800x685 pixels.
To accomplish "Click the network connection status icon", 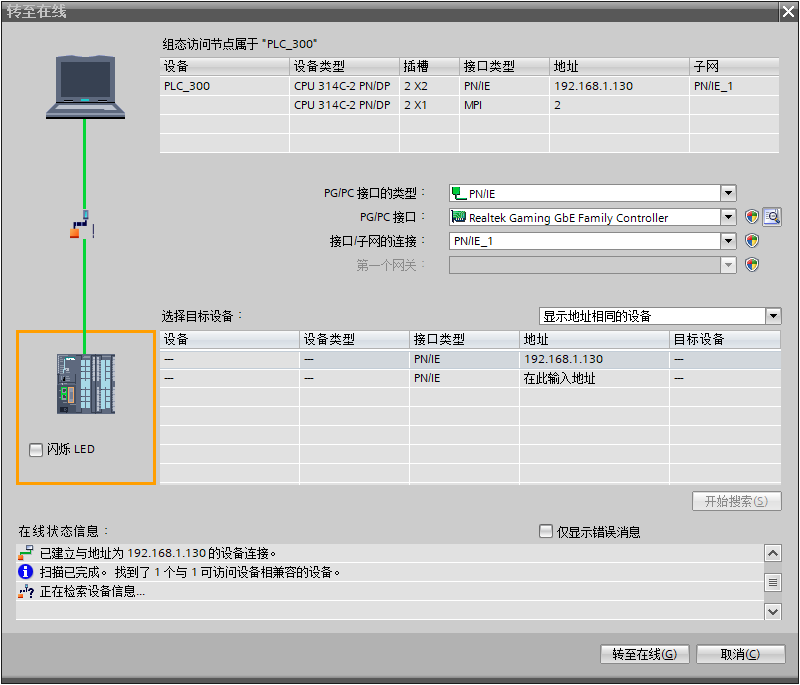I will 83,225.
